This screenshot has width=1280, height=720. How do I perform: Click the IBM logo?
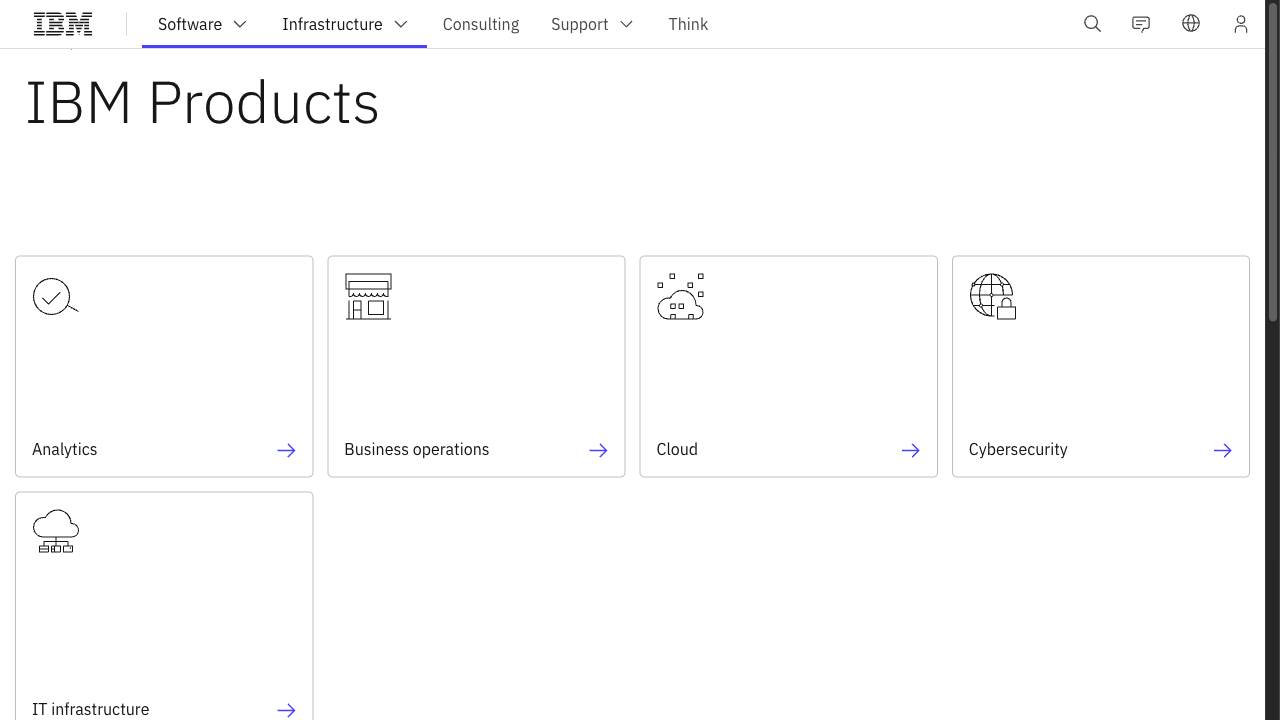[63, 24]
